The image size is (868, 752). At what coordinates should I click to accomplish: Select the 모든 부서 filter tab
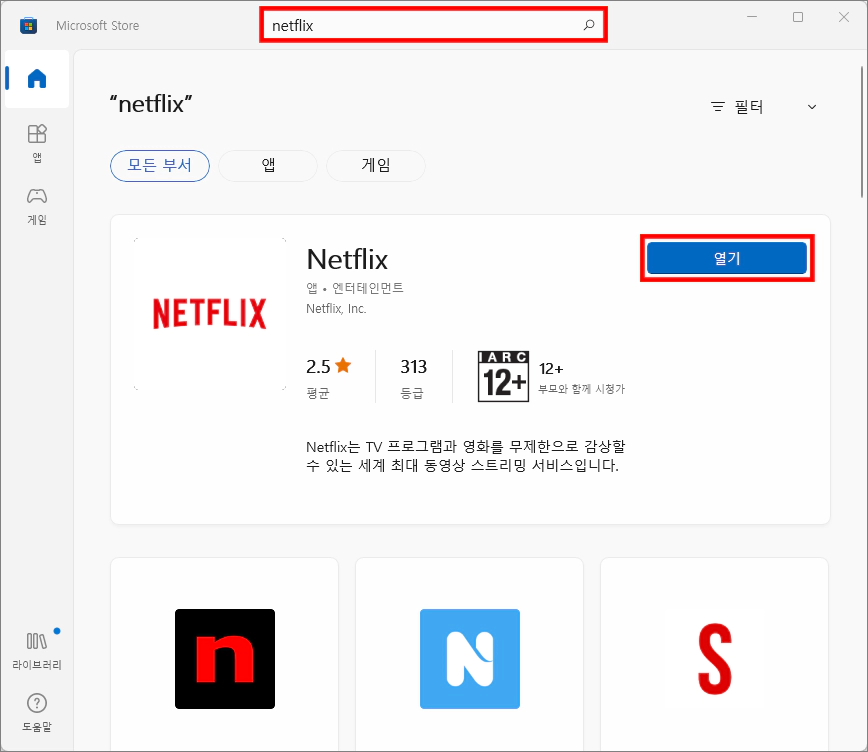pyautogui.click(x=160, y=166)
